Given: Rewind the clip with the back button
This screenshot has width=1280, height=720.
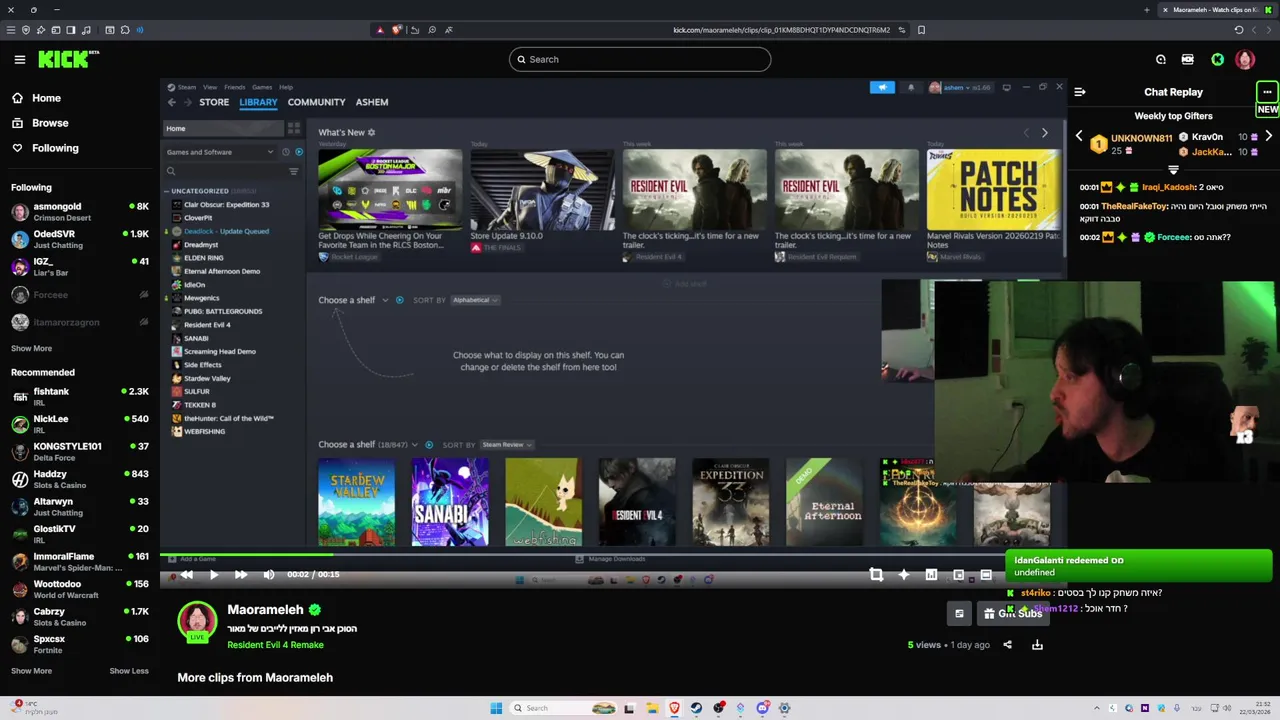Looking at the screenshot, I should tap(186, 575).
